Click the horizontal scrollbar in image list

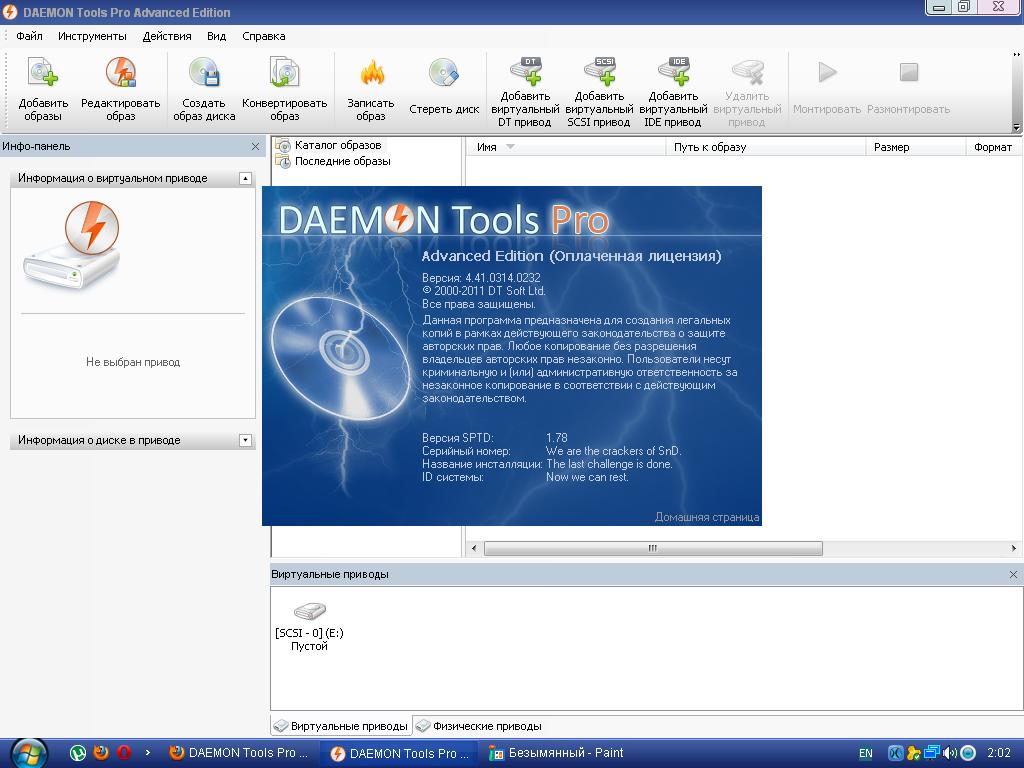pos(652,548)
